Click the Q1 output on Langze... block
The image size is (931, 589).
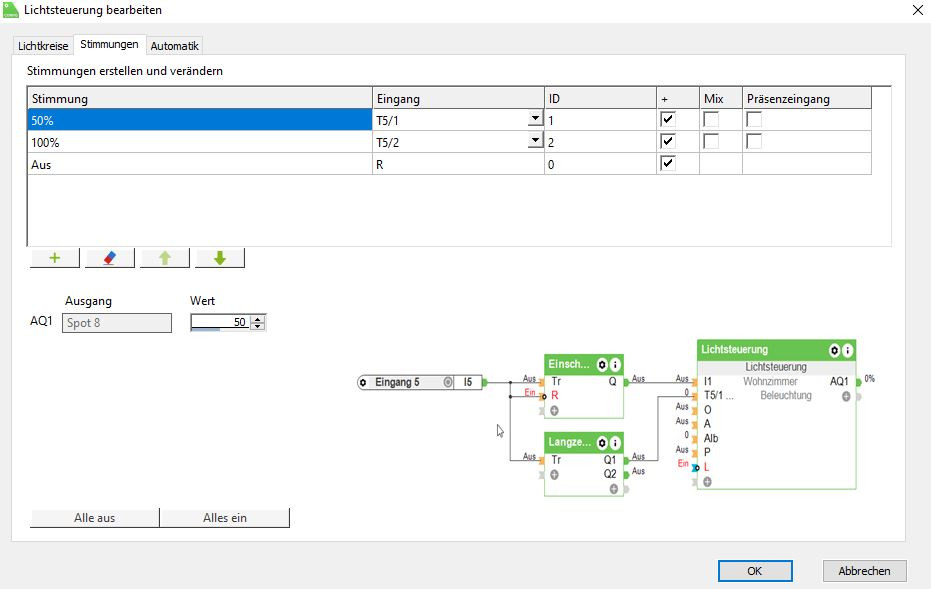[610, 460]
